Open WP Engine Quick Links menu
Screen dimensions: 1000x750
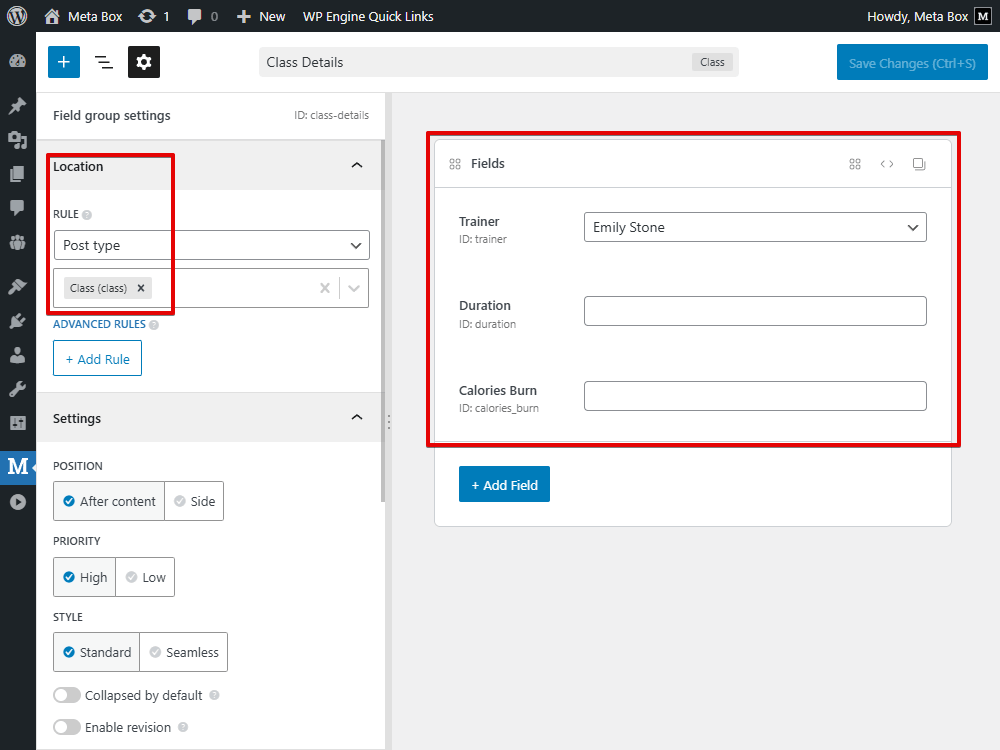pos(368,16)
